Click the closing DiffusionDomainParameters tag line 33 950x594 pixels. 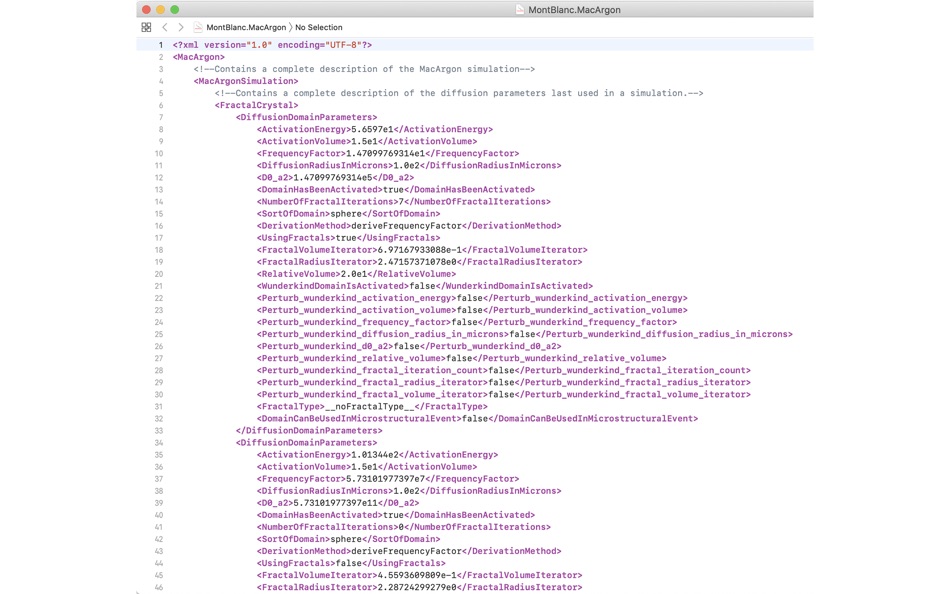[x=309, y=430]
